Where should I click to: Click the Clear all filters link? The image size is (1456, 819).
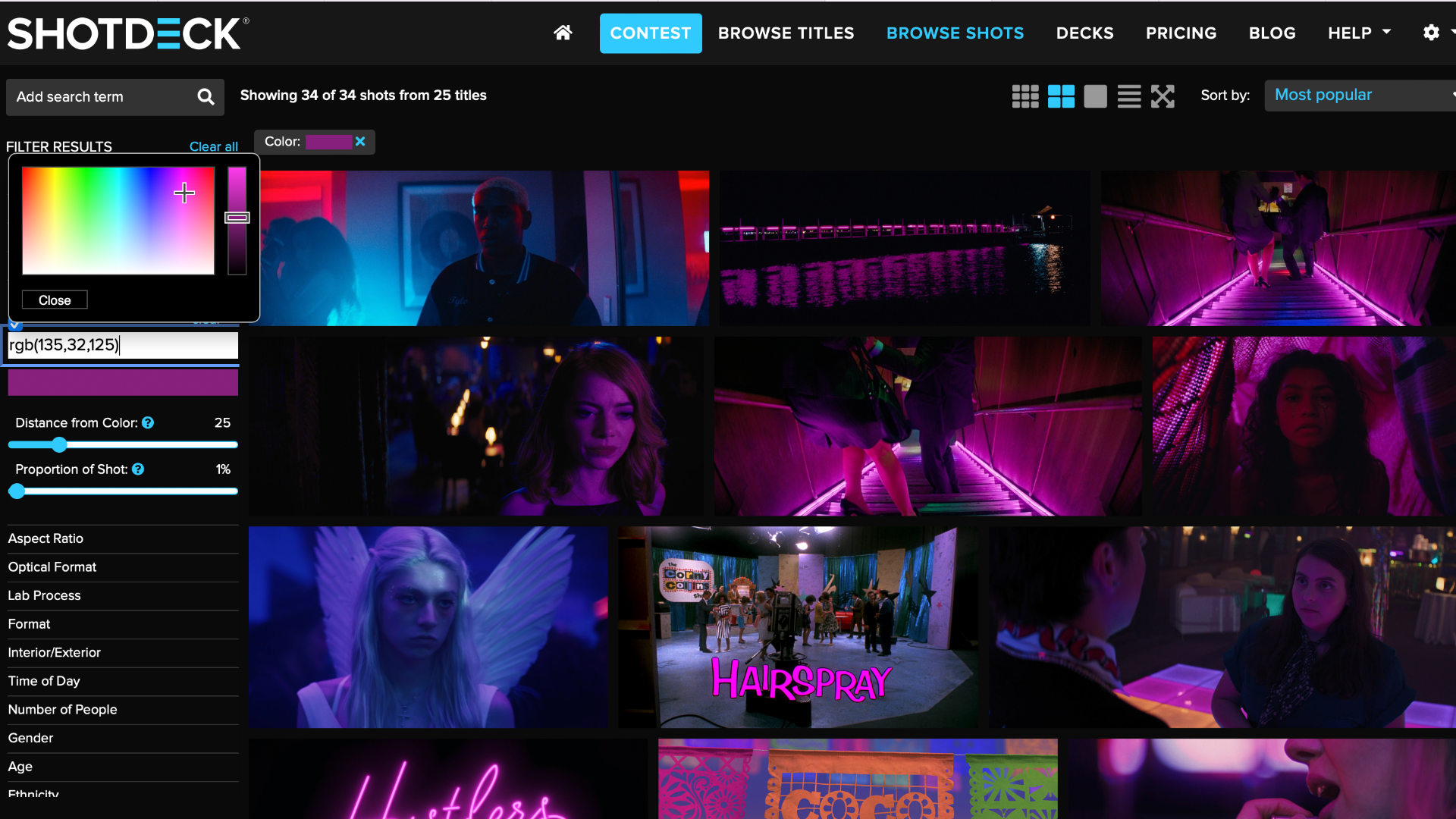[x=212, y=147]
